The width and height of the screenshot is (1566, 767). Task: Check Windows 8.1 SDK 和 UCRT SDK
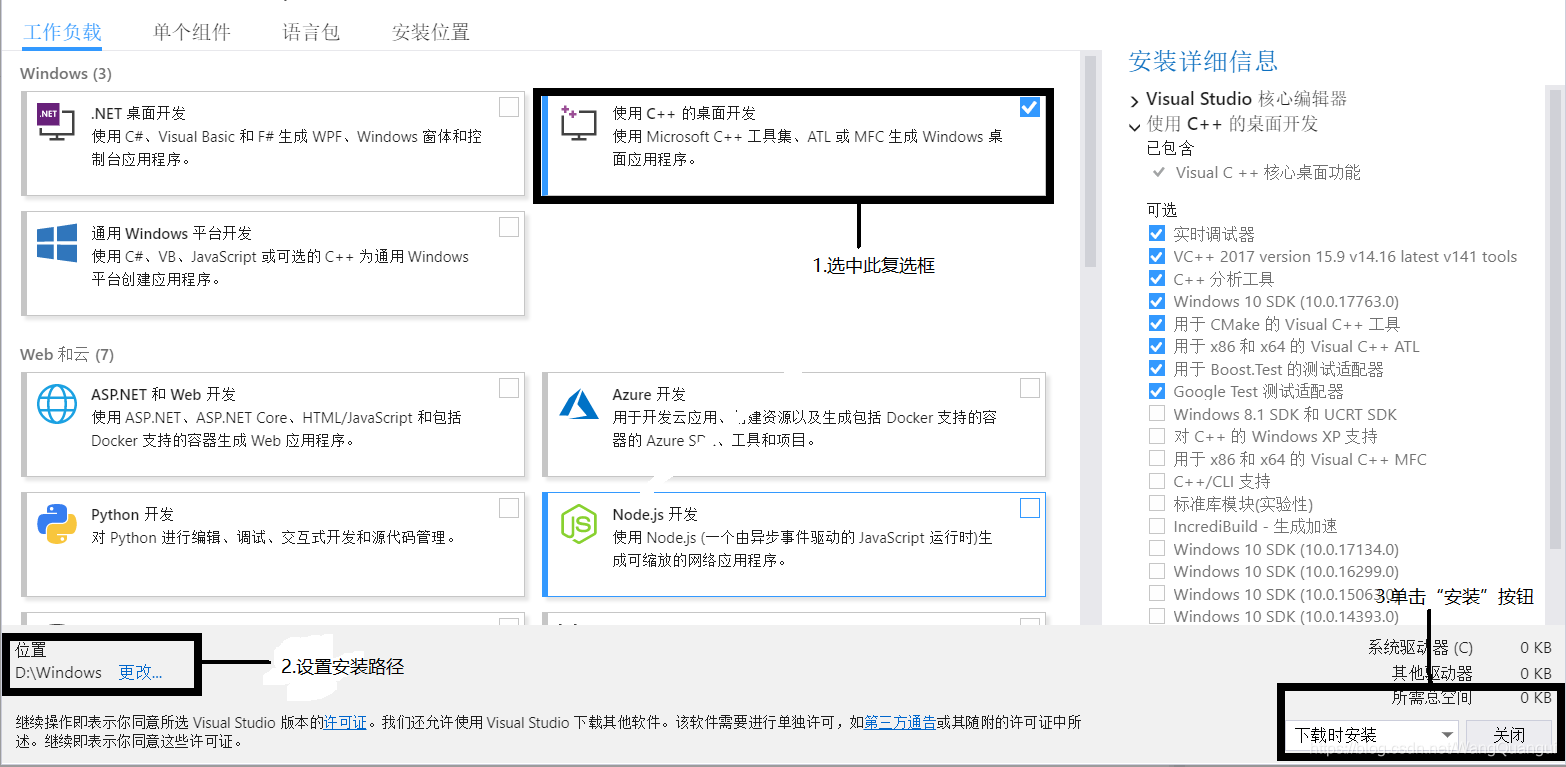(x=1157, y=414)
